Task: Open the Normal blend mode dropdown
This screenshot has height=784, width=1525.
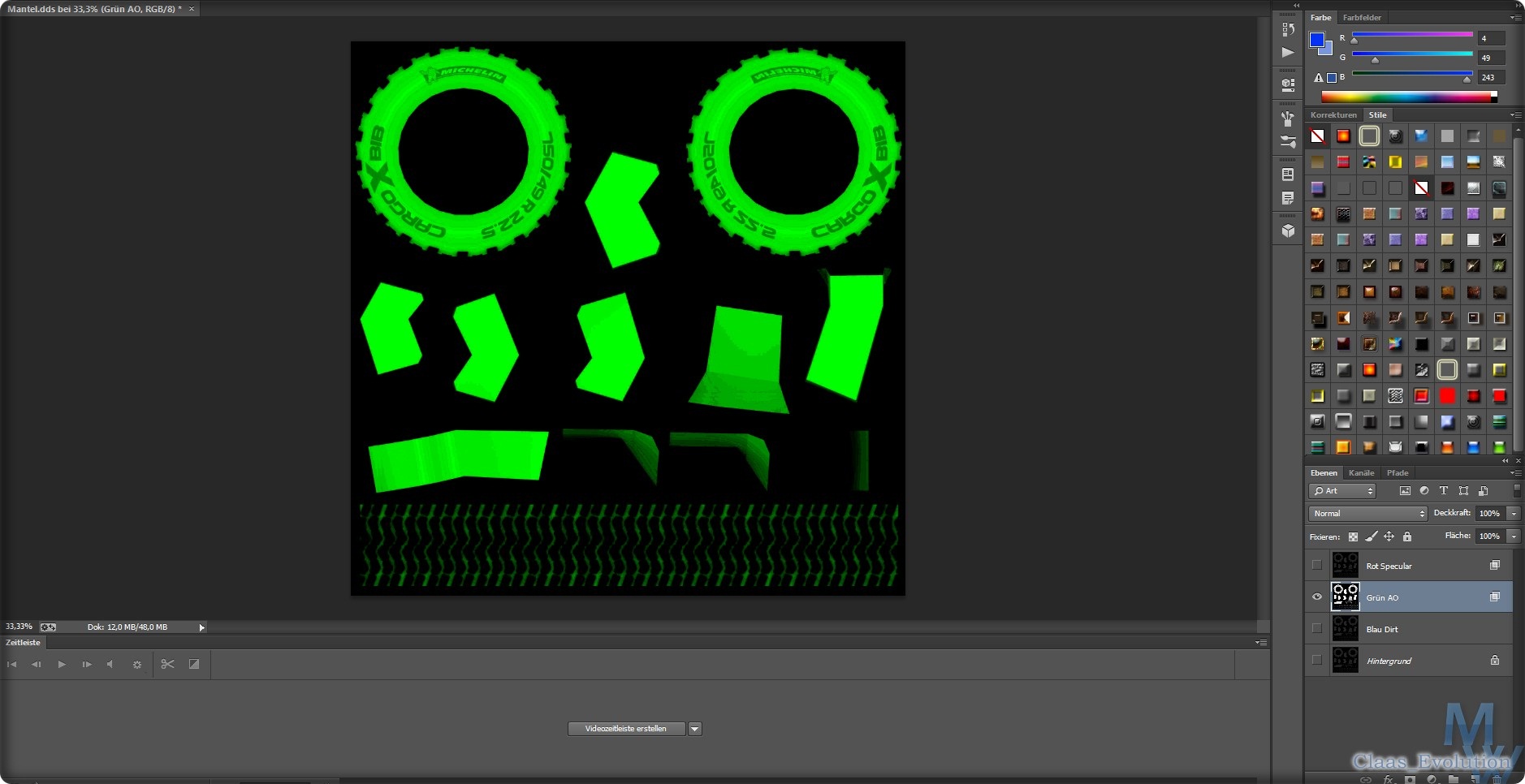Action: pyautogui.click(x=1368, y=514)
